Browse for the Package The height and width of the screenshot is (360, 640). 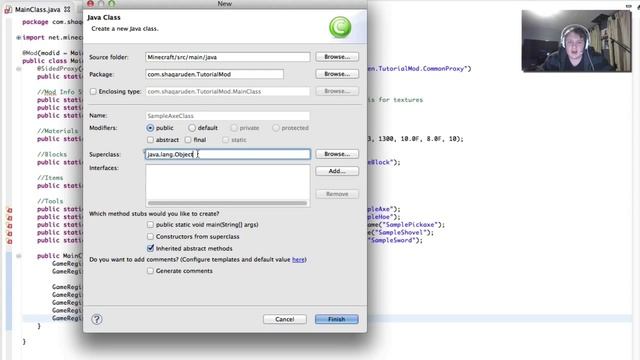click(x=337, y=74)
